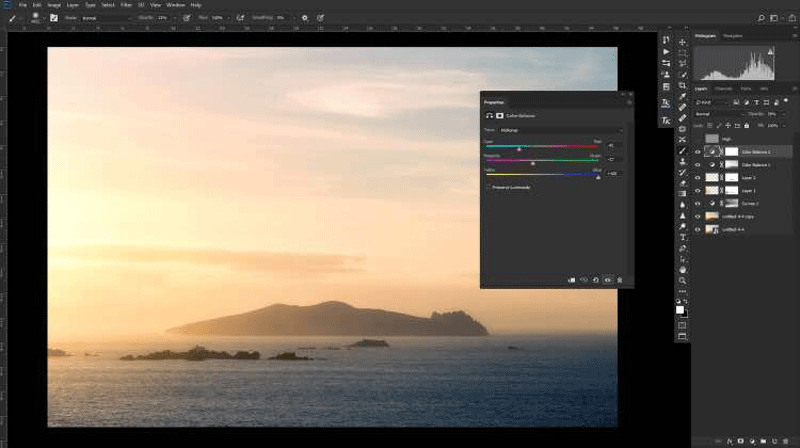The image size is (800, 448).
Task: Select the Type tool
Action: (x=682, y=237)
